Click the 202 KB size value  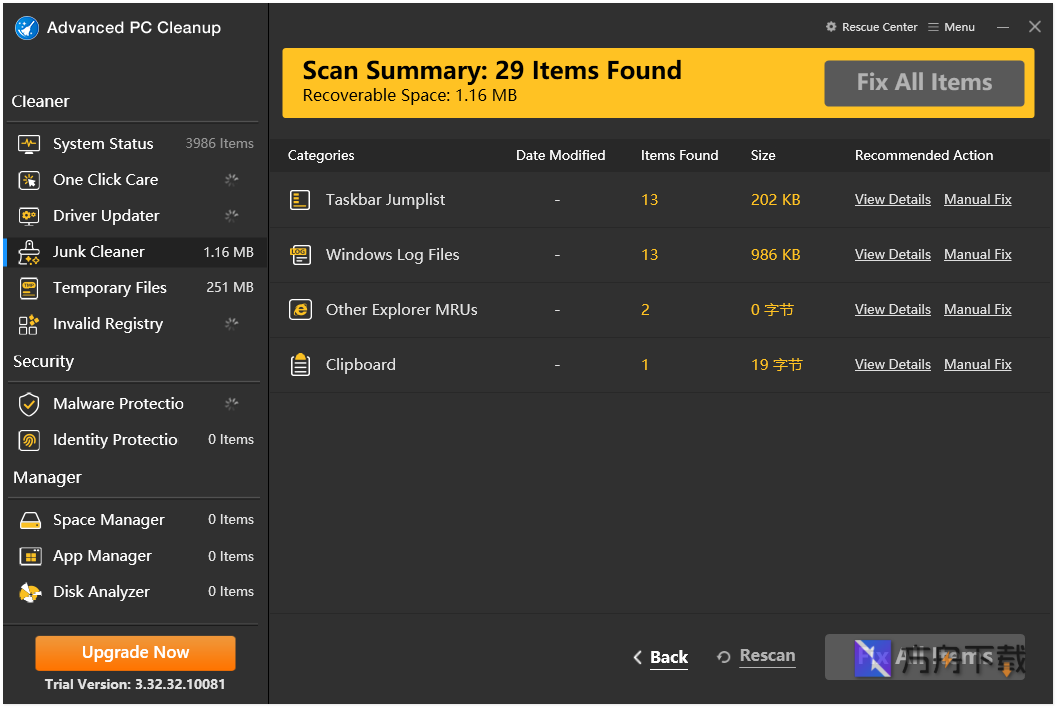point(775,200)
